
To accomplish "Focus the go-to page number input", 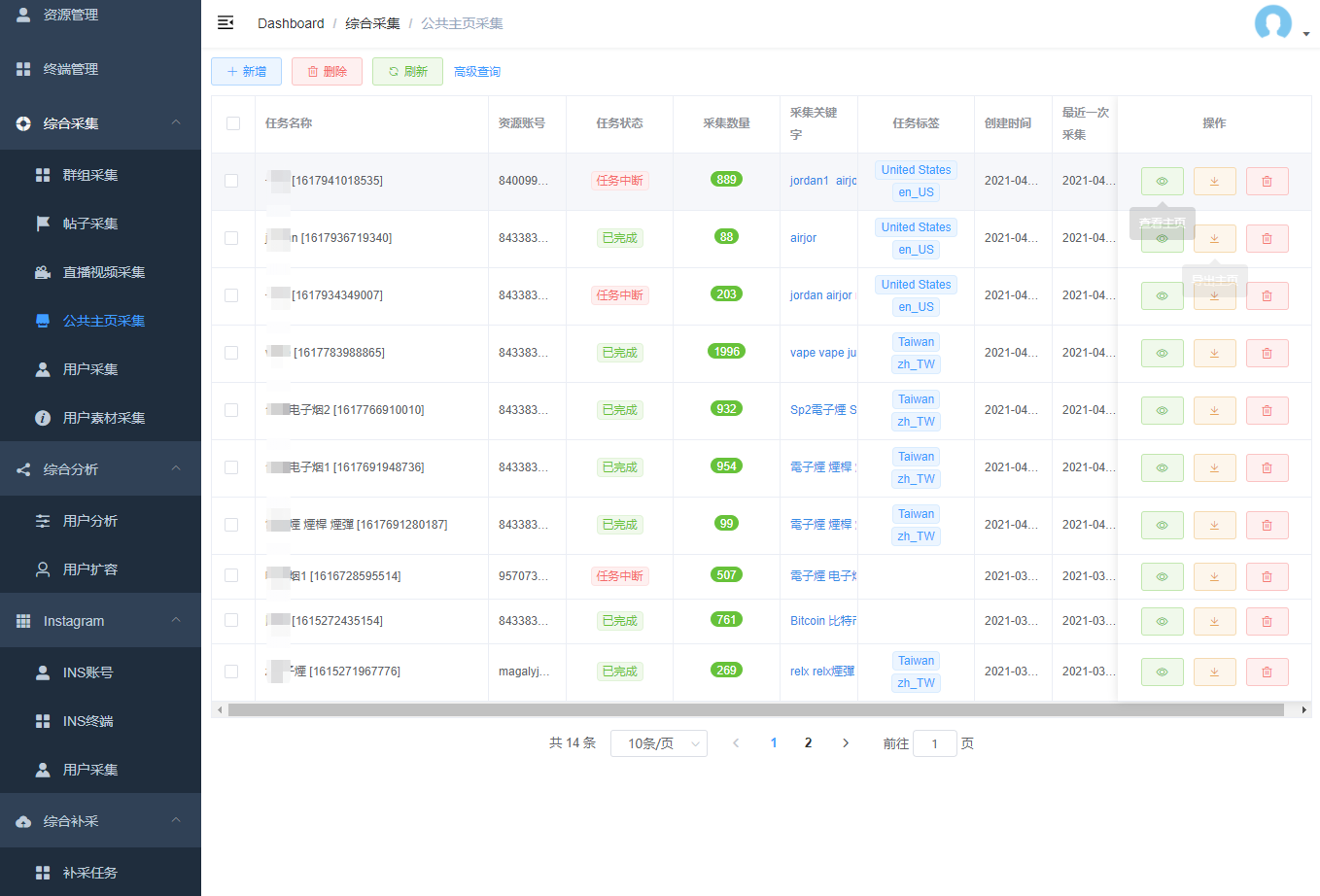I will (x=935, y=743).
